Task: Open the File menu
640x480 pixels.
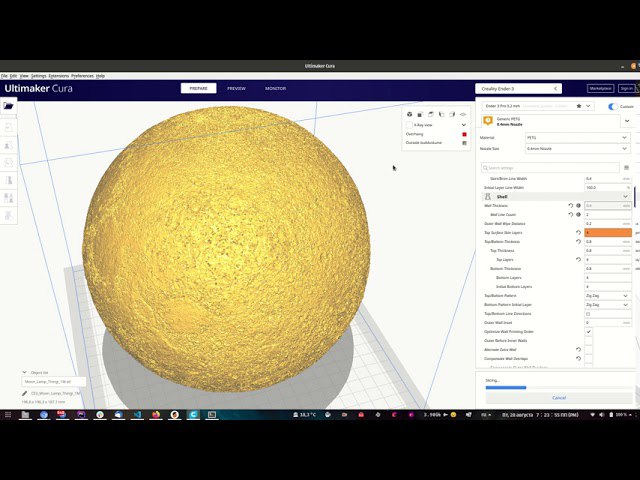Action: pos(4,76)
